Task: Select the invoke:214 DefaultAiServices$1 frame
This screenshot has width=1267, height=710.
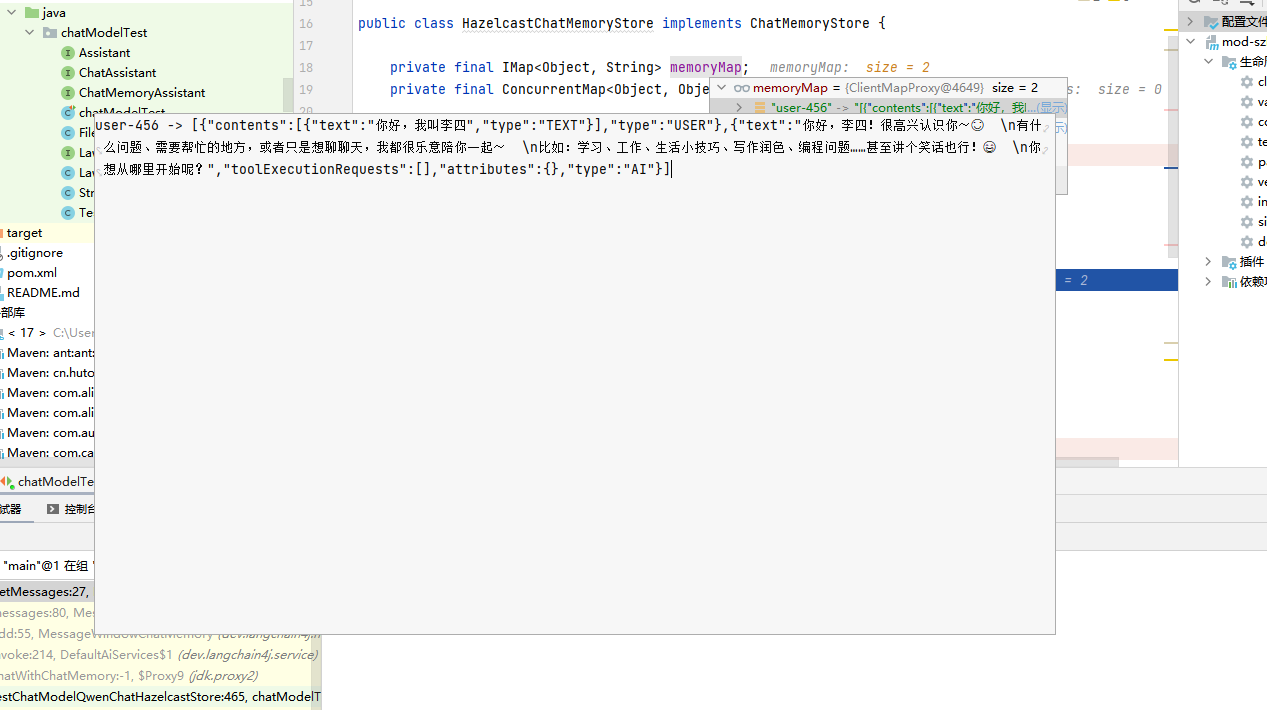Action: (160, 655)
